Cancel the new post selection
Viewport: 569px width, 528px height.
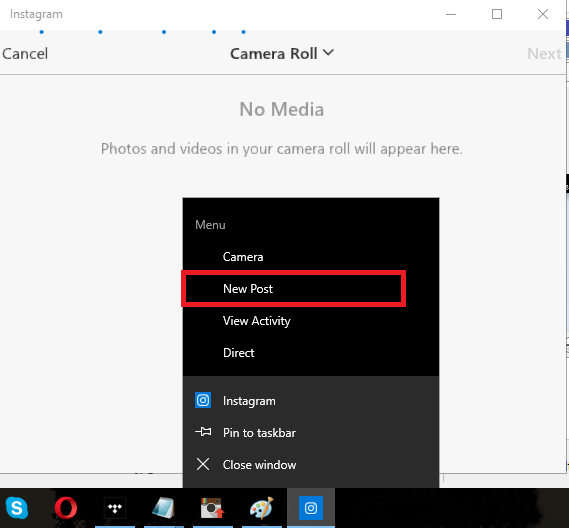25,54
